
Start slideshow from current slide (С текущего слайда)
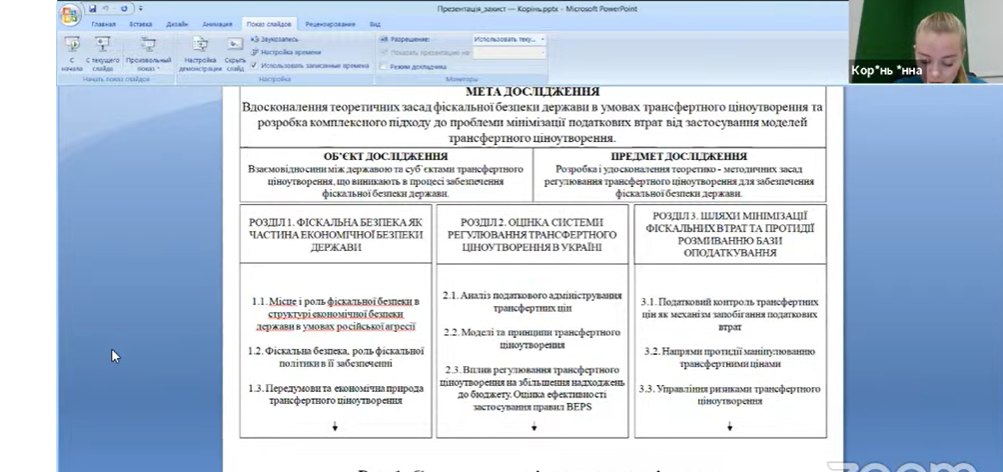pos(102,53)
